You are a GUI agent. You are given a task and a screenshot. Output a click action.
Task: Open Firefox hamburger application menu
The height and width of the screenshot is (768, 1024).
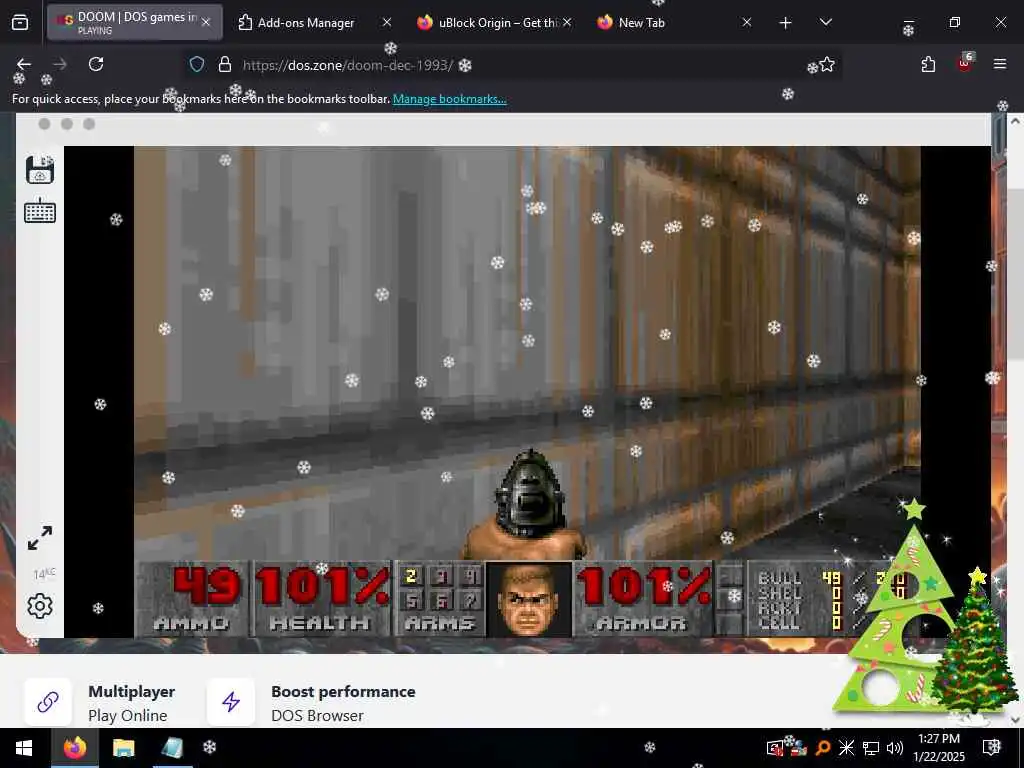pyautogui.click(x=1000, y=64)
